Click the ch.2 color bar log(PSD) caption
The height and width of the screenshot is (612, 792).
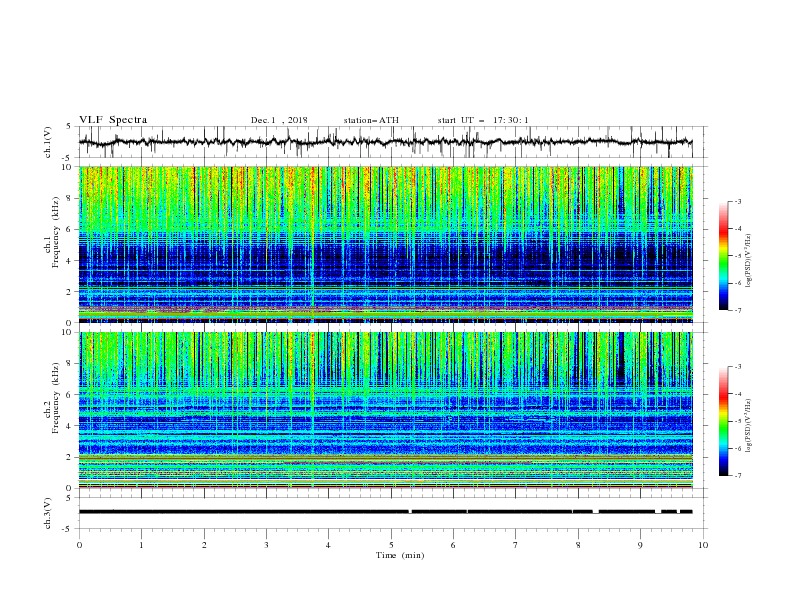click(x=748, y=426)
